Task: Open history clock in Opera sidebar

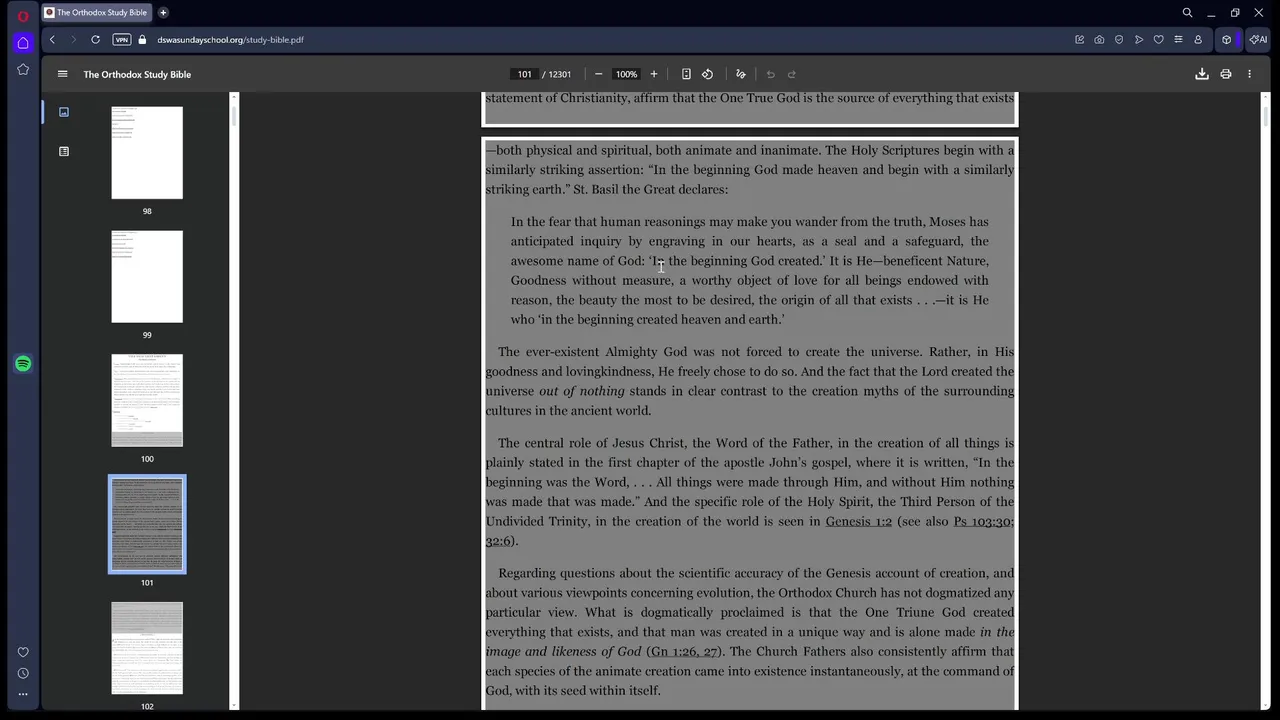Action: (x=23, y=673)
